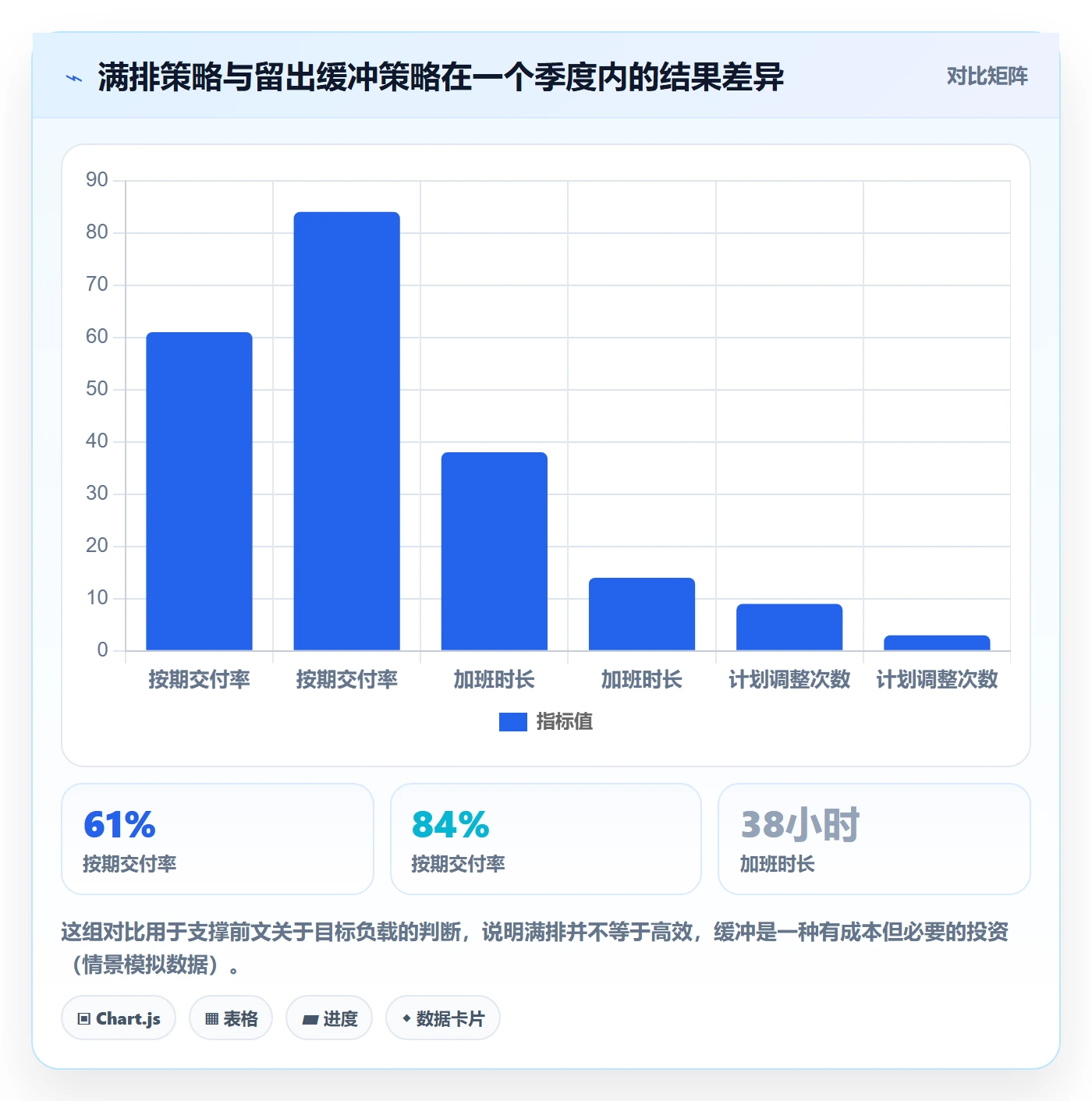
Task: Select the 38小时 加班时长 card
Action: coord(874,839)
